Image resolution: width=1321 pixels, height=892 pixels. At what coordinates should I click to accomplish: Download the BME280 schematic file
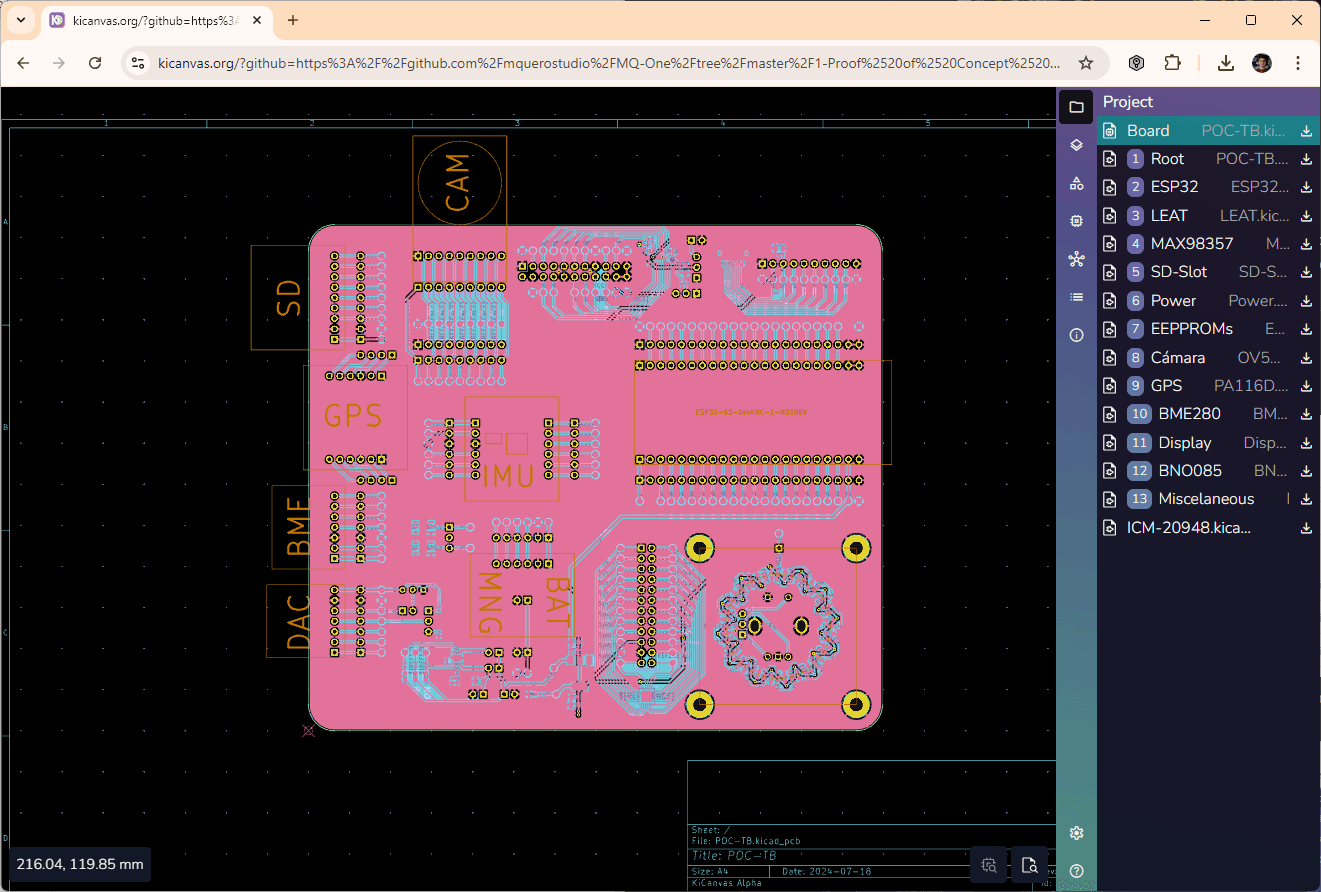point(1306,414)
